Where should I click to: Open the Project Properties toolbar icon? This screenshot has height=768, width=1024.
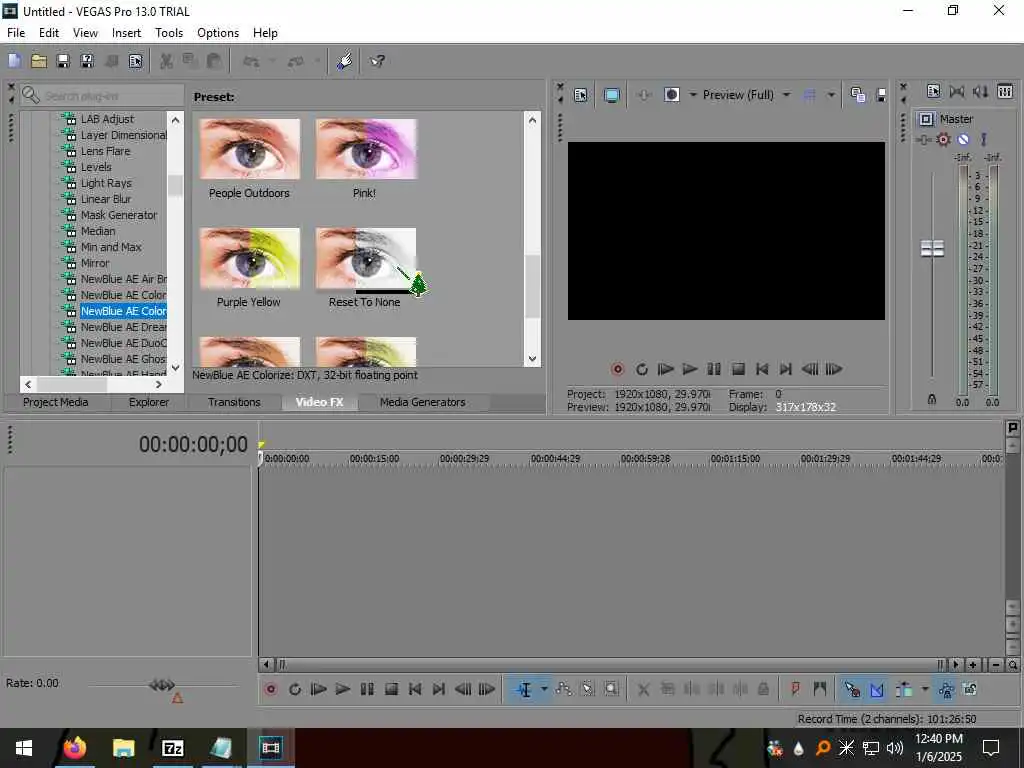[x=135, y=61]
